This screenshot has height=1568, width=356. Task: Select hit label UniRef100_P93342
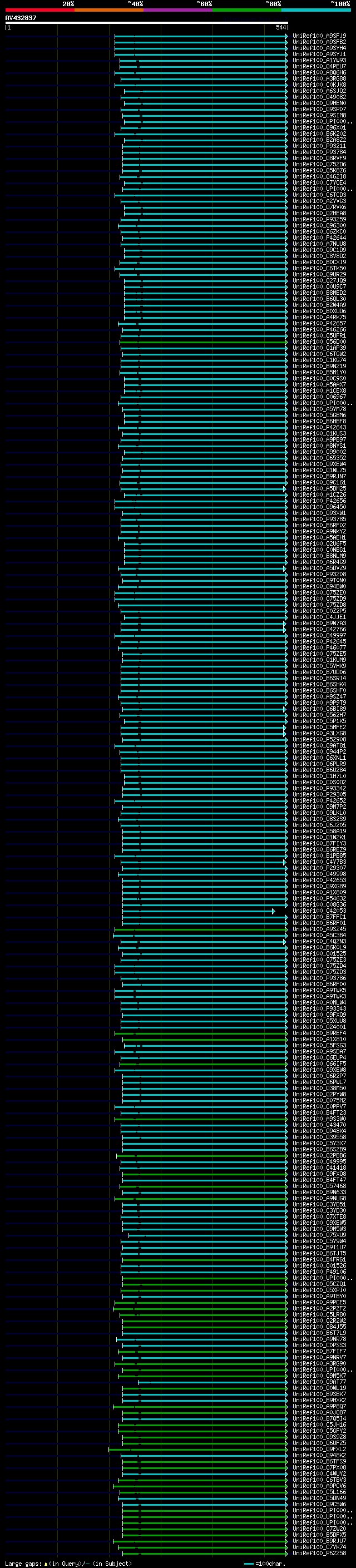319,788
